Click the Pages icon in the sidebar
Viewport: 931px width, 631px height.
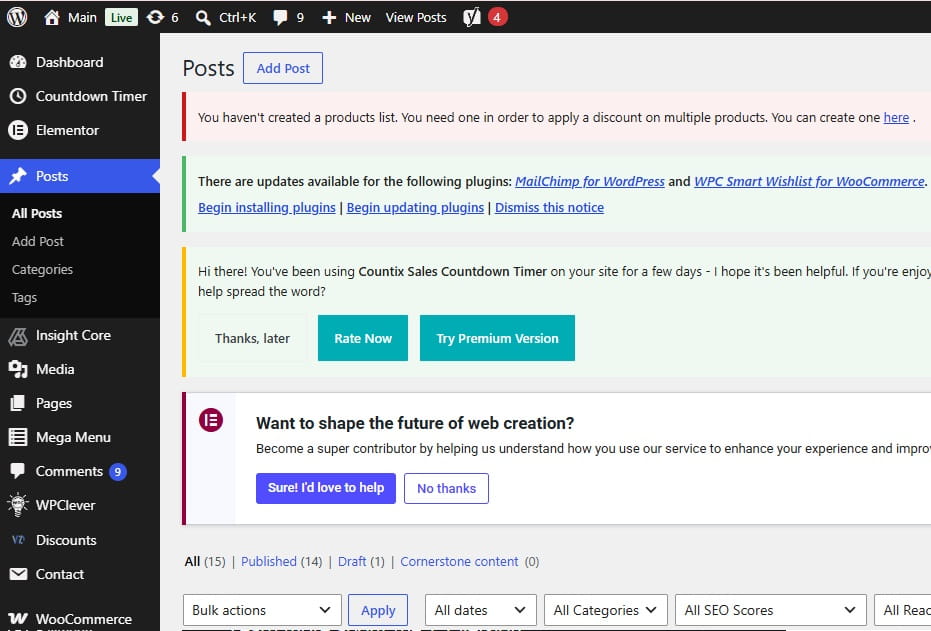click(18, 403)
